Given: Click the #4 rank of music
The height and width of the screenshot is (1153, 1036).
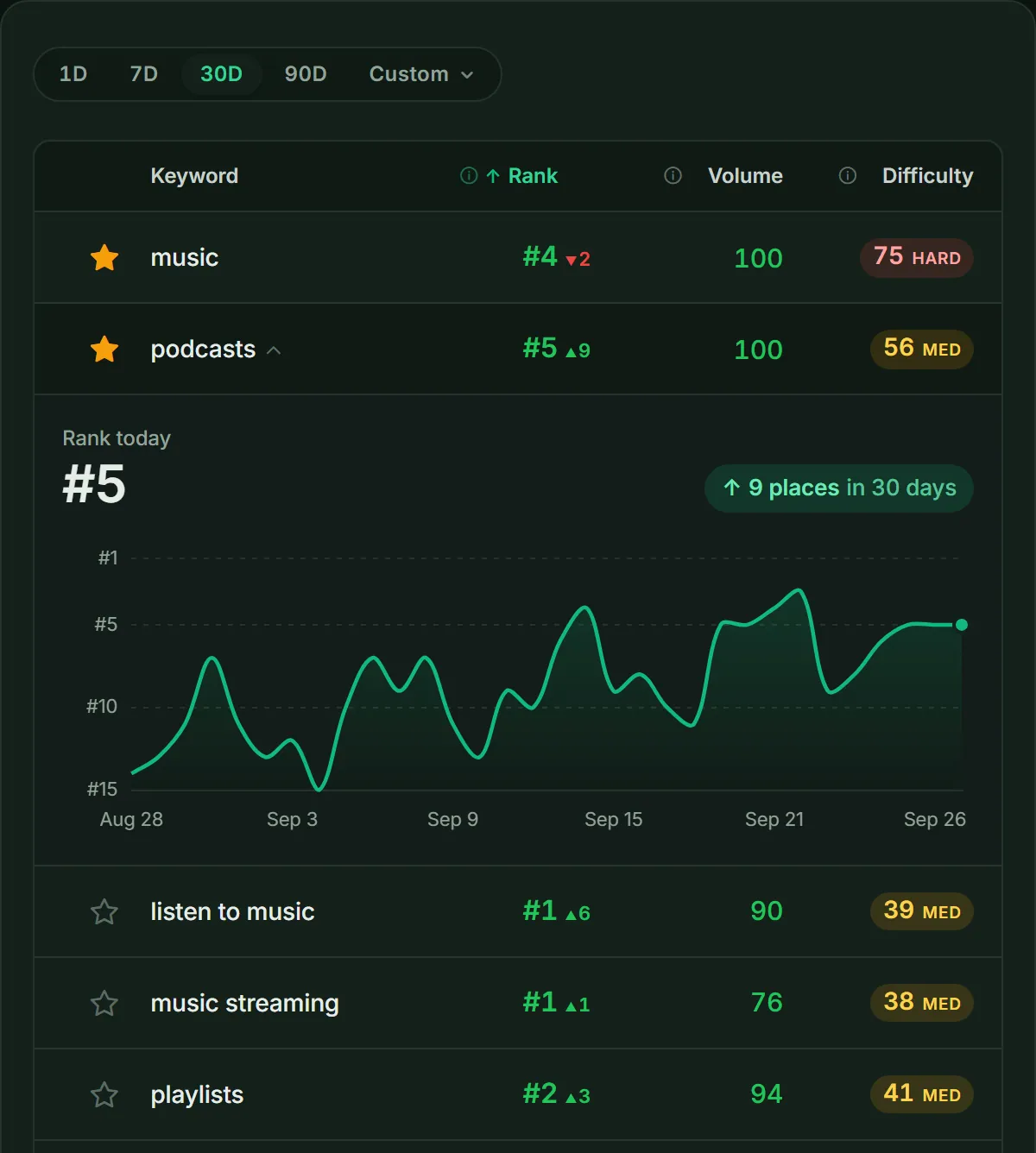Looking at the screenshot, I should (x=540, y=256).
